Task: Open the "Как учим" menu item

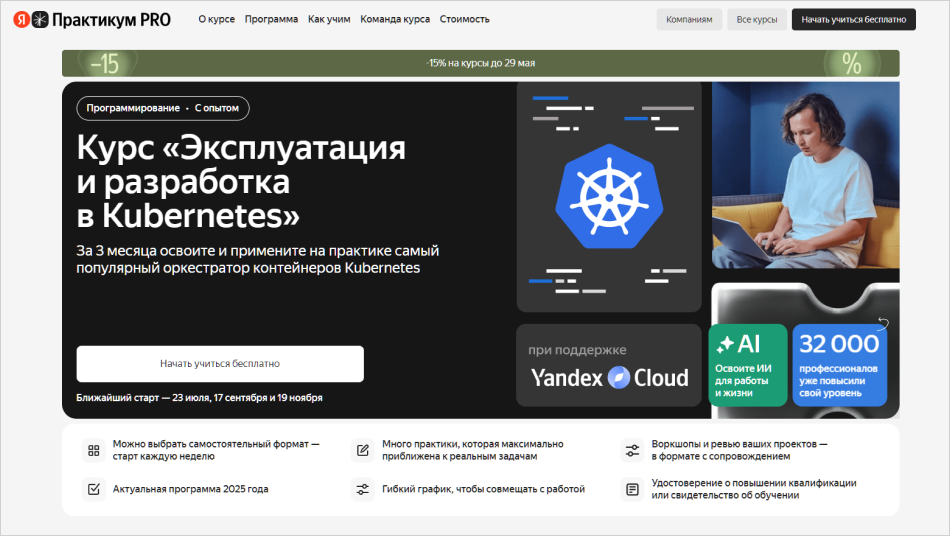Action: 329,19
